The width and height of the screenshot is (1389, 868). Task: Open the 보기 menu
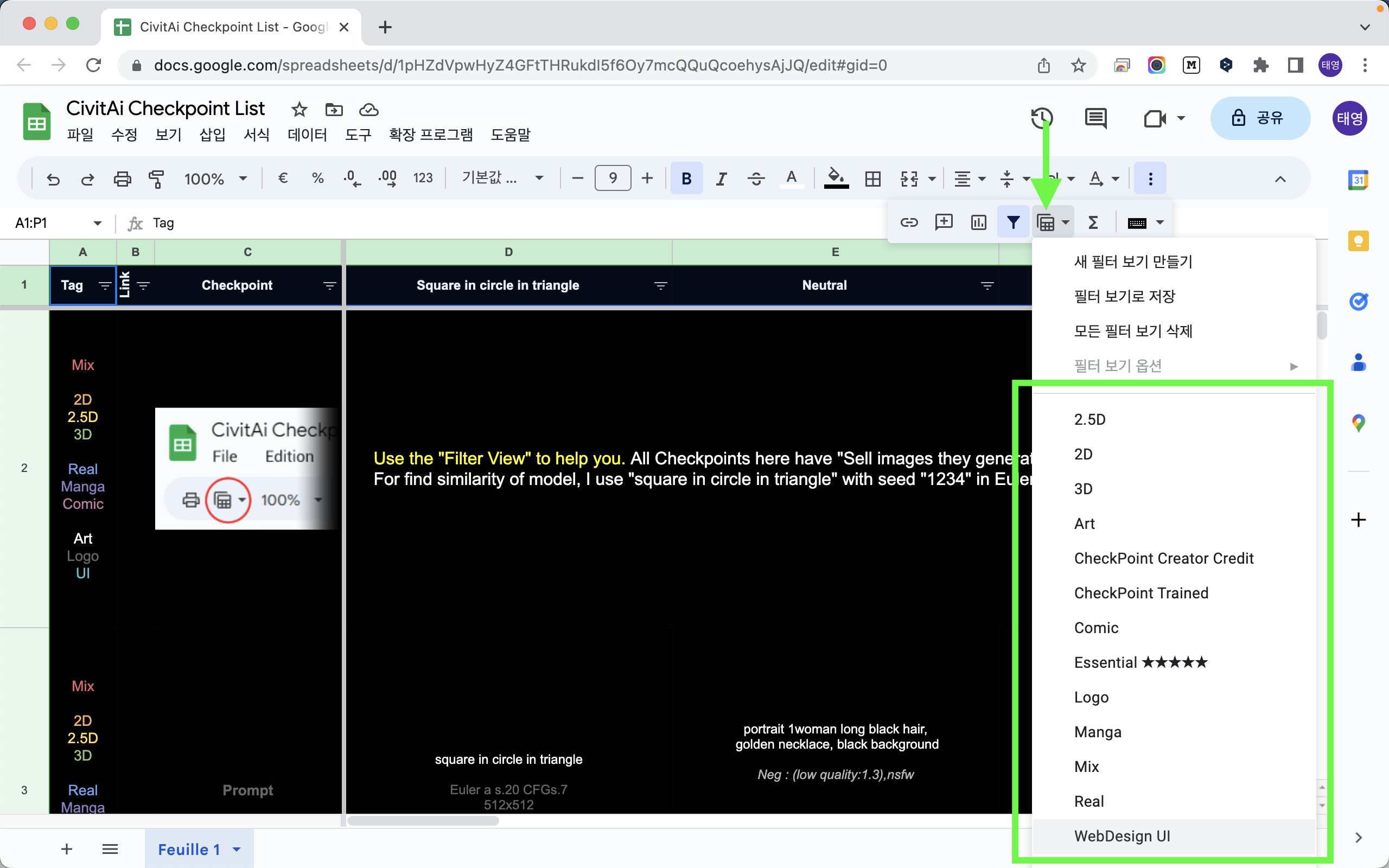[169, 135]
